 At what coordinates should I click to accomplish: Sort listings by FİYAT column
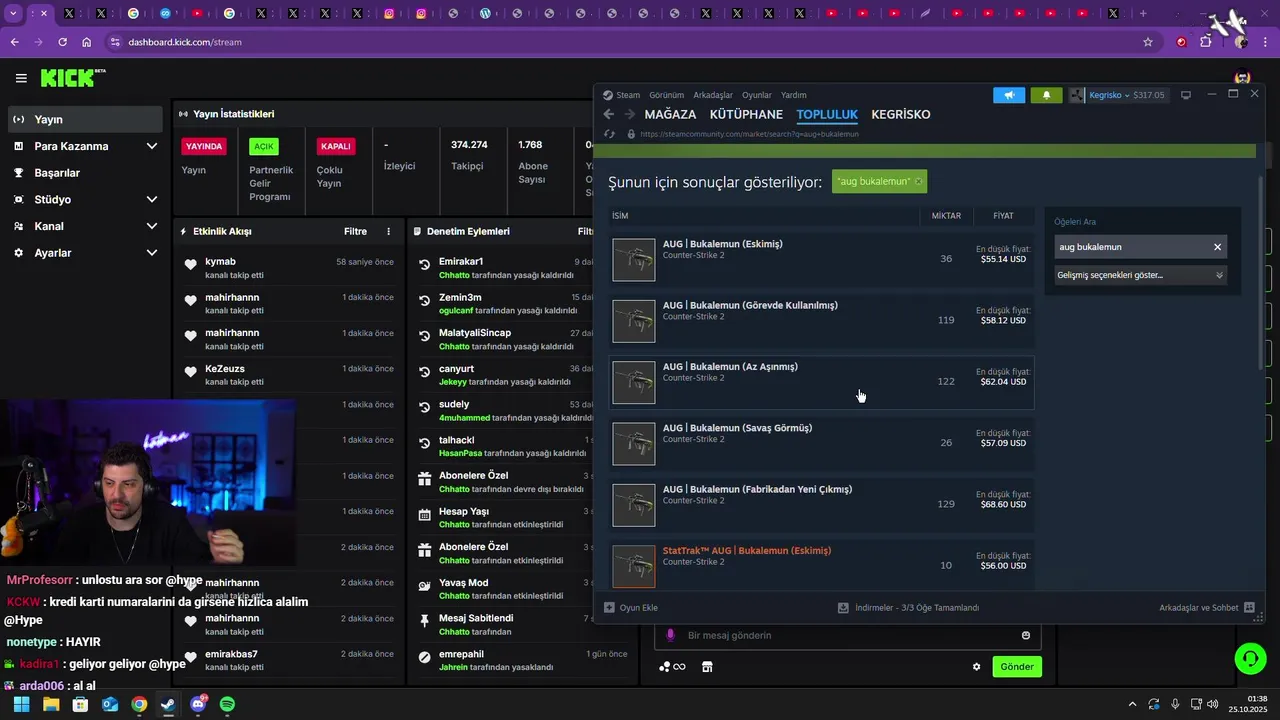click(1003, 216)
